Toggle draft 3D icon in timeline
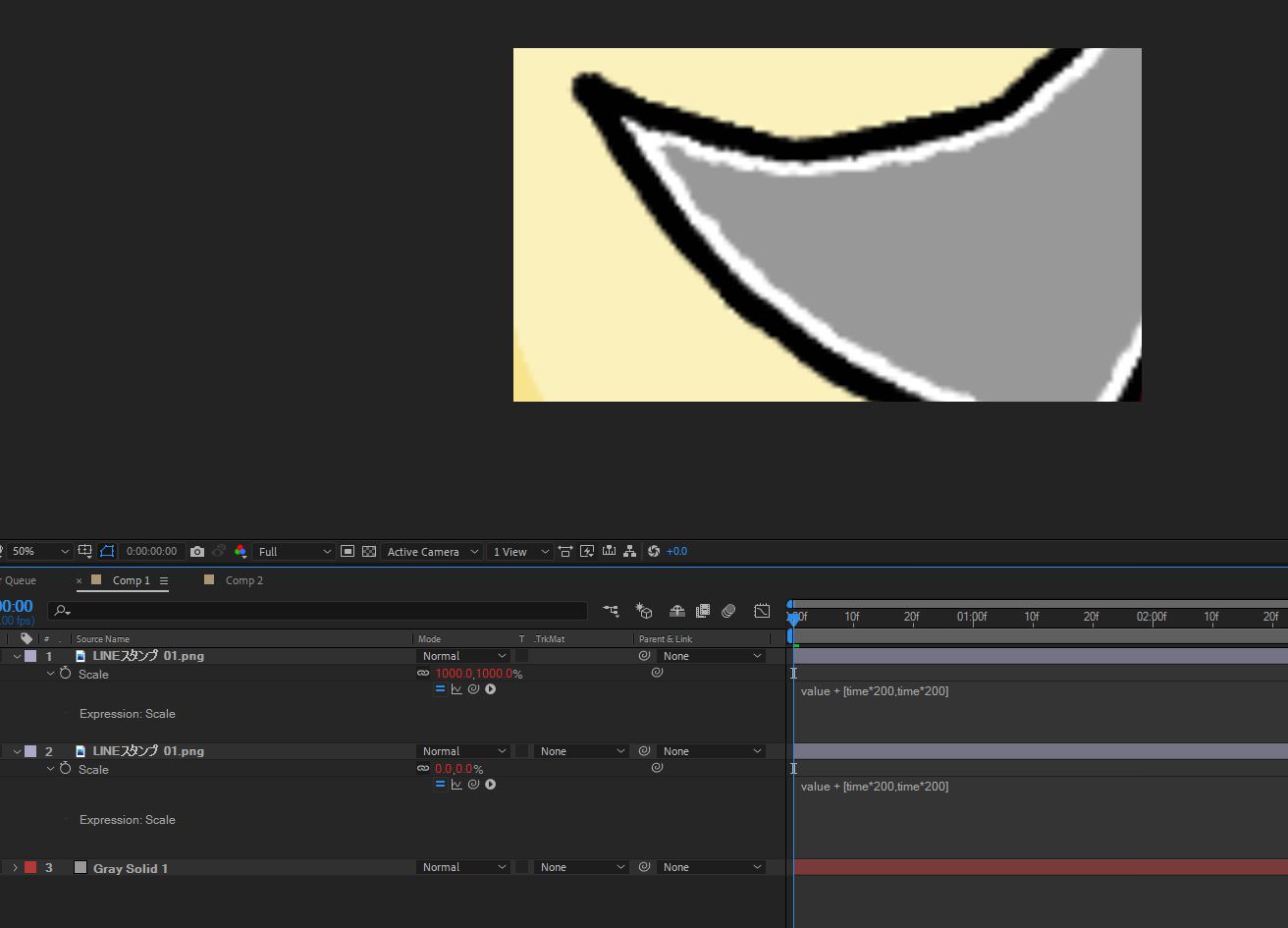 tap(644, 611)
